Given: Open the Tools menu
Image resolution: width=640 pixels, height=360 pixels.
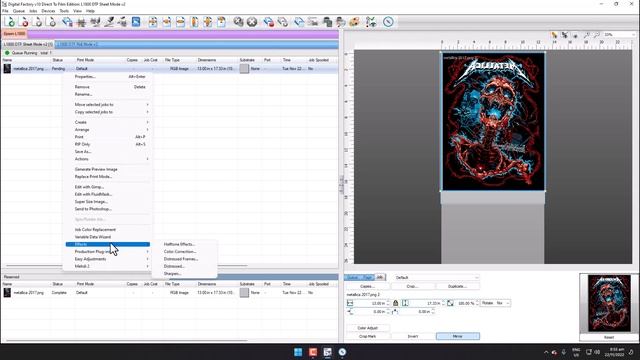Looking at the screenshot, I should coord(64,11).
